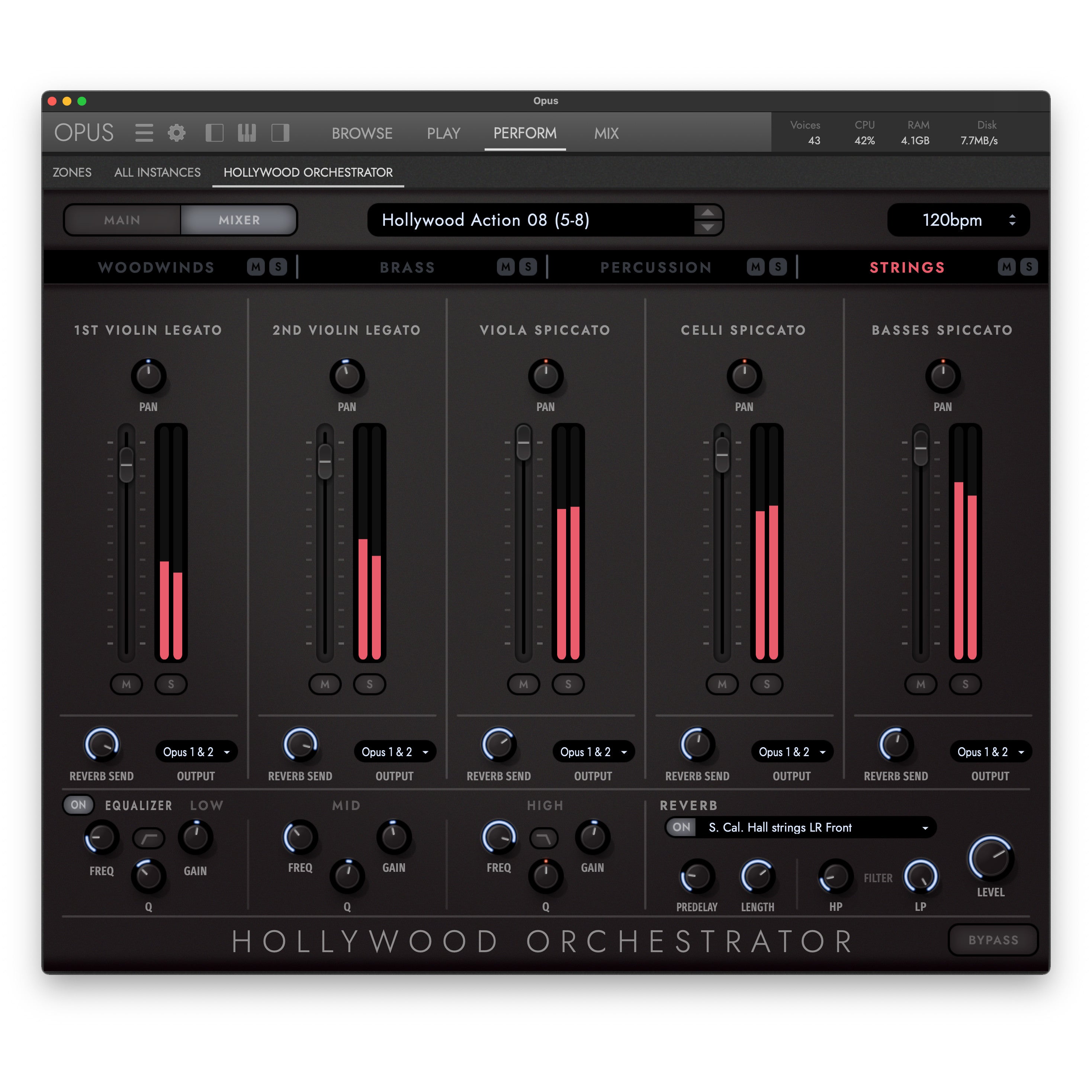Screen dimensions: 1092x1092
Task: Switch to the MAIN view button
Action: (122, 220)
